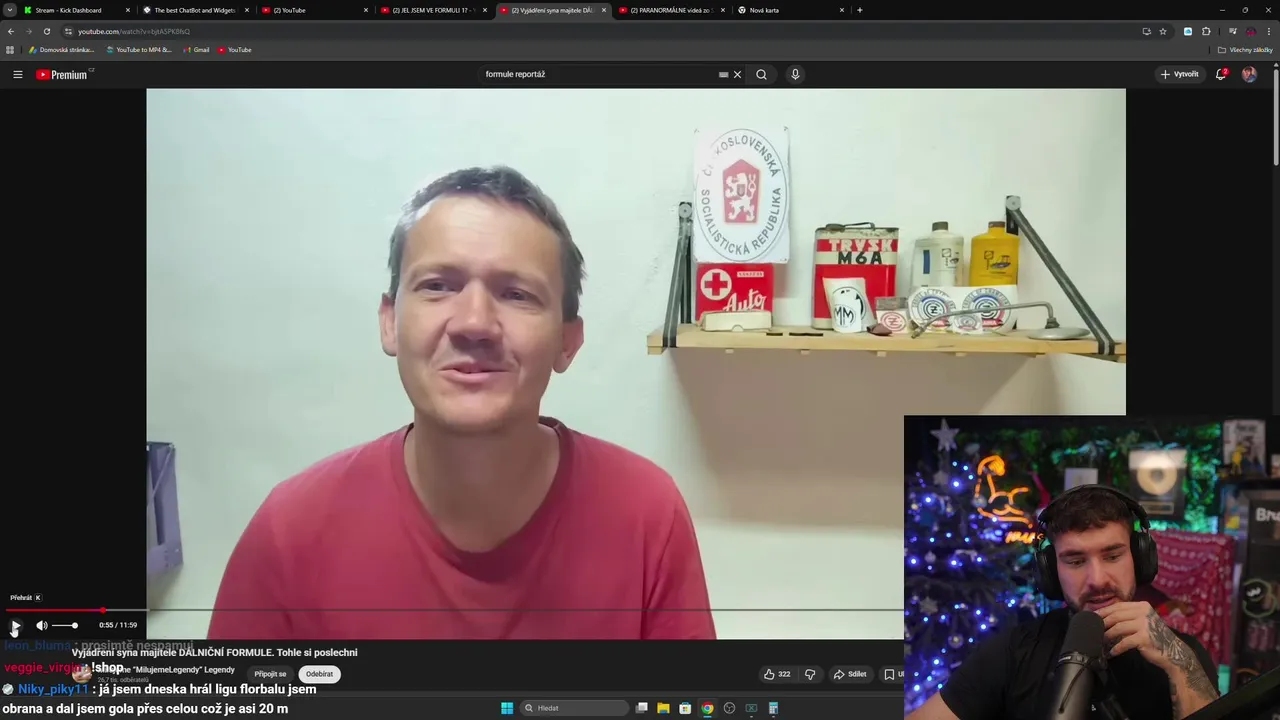The height and width of the screenshot is (720, 1280).
Task: Open YouTube account avatar menu
Action: click(x=1249, y=74)
